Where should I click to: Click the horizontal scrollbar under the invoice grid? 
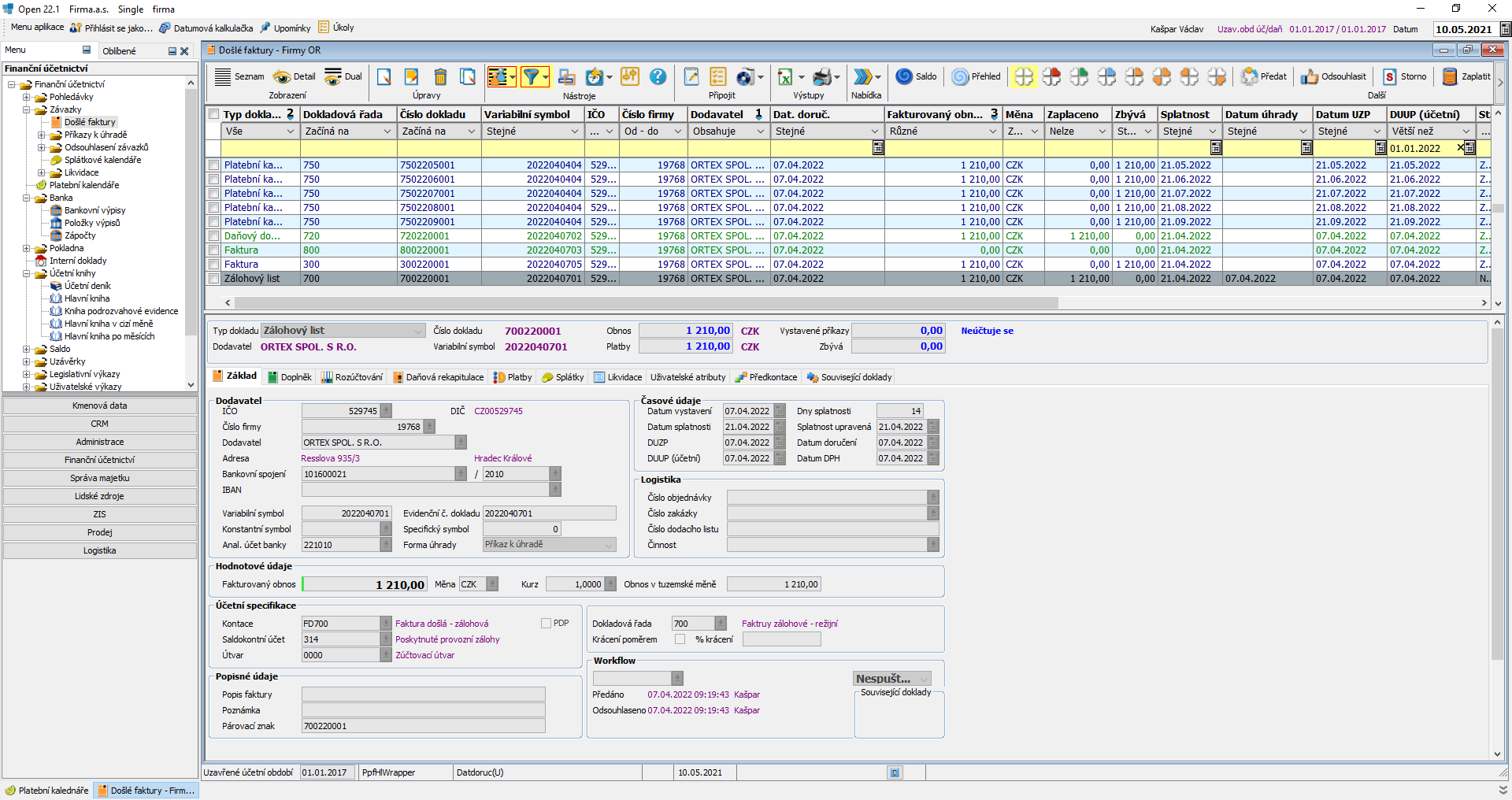(x=646, y=302)
